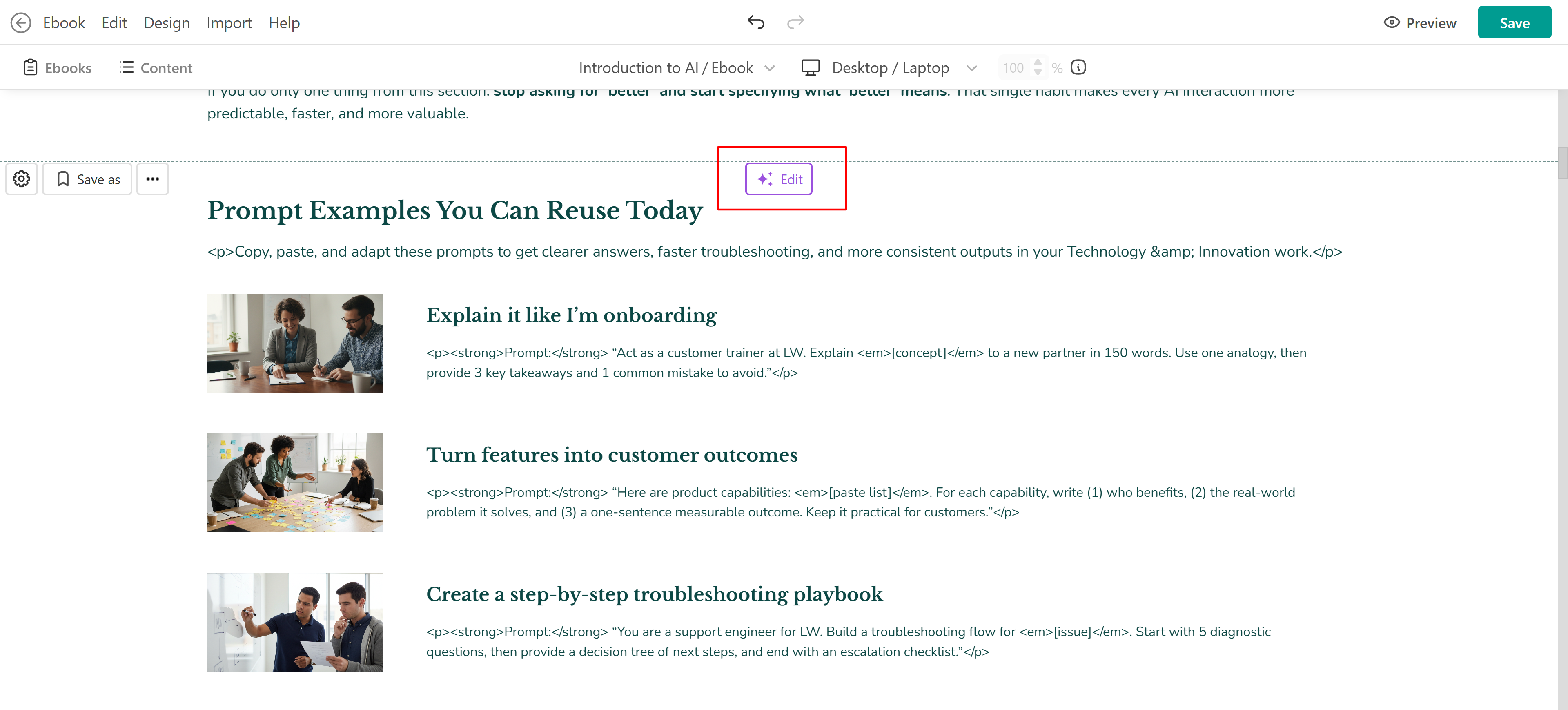Click the zoom info icon
The width and height of the screenshot is (1568, 710).
1078,67
